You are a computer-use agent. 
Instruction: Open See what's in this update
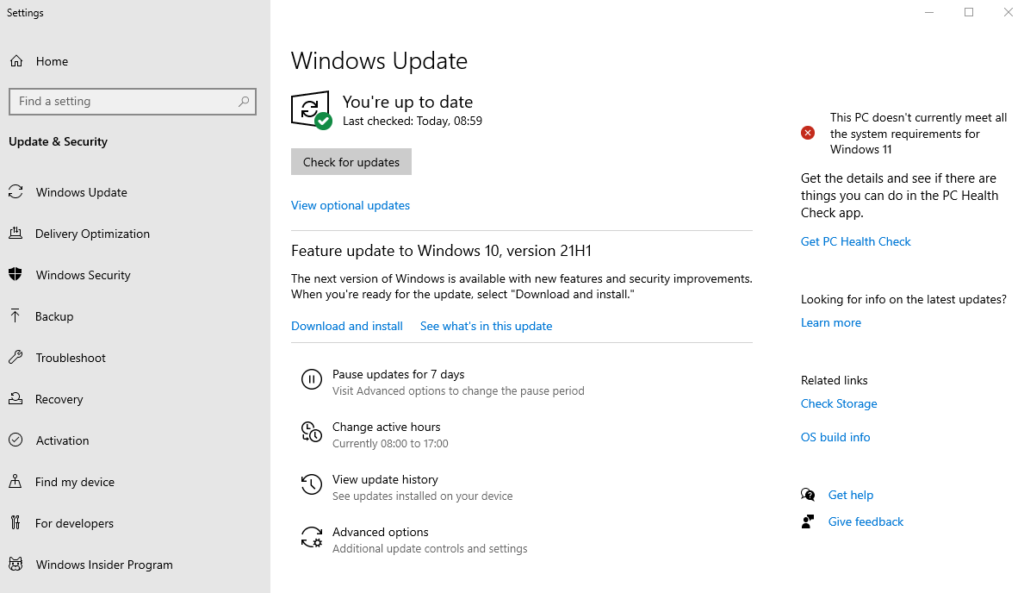click(x=486, y=326)
